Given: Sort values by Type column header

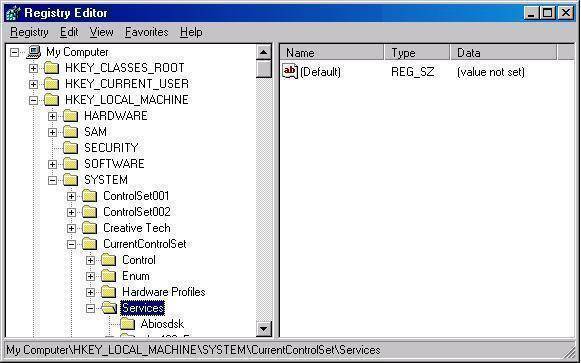Looking at the screenshot, I should [417, 53].
